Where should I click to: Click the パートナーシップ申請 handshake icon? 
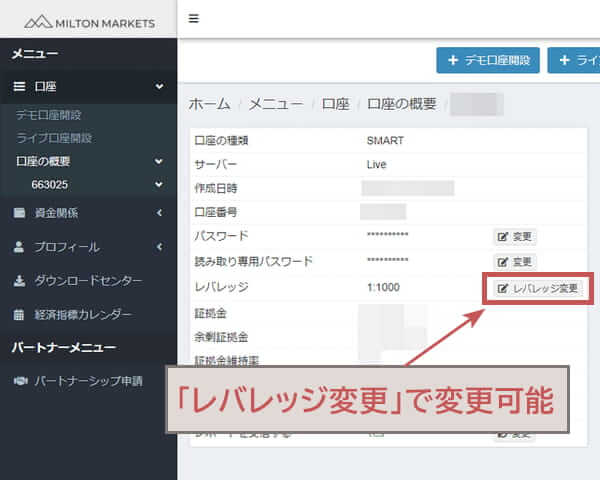(21, 381)
